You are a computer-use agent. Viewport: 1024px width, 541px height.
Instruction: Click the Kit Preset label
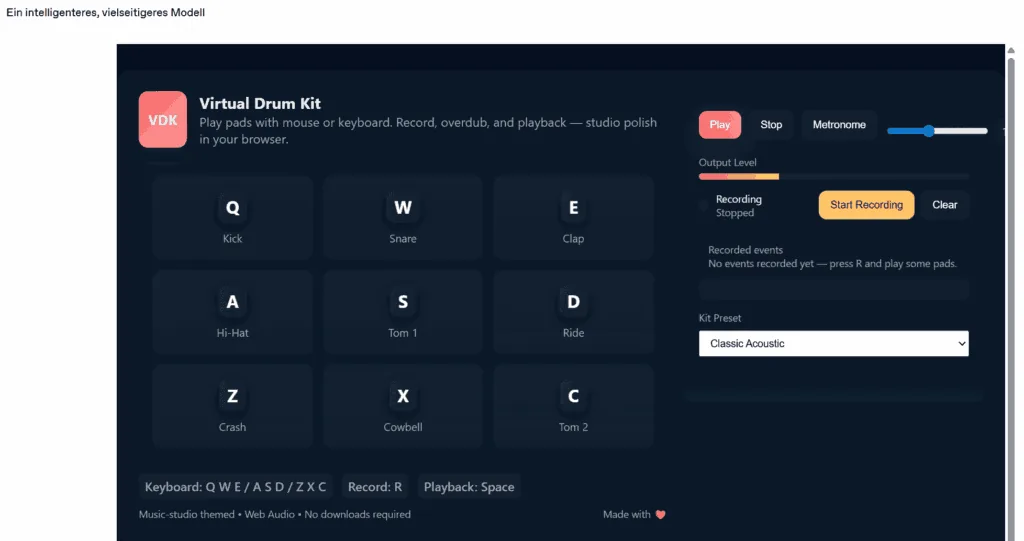click(x=720, y=318)
